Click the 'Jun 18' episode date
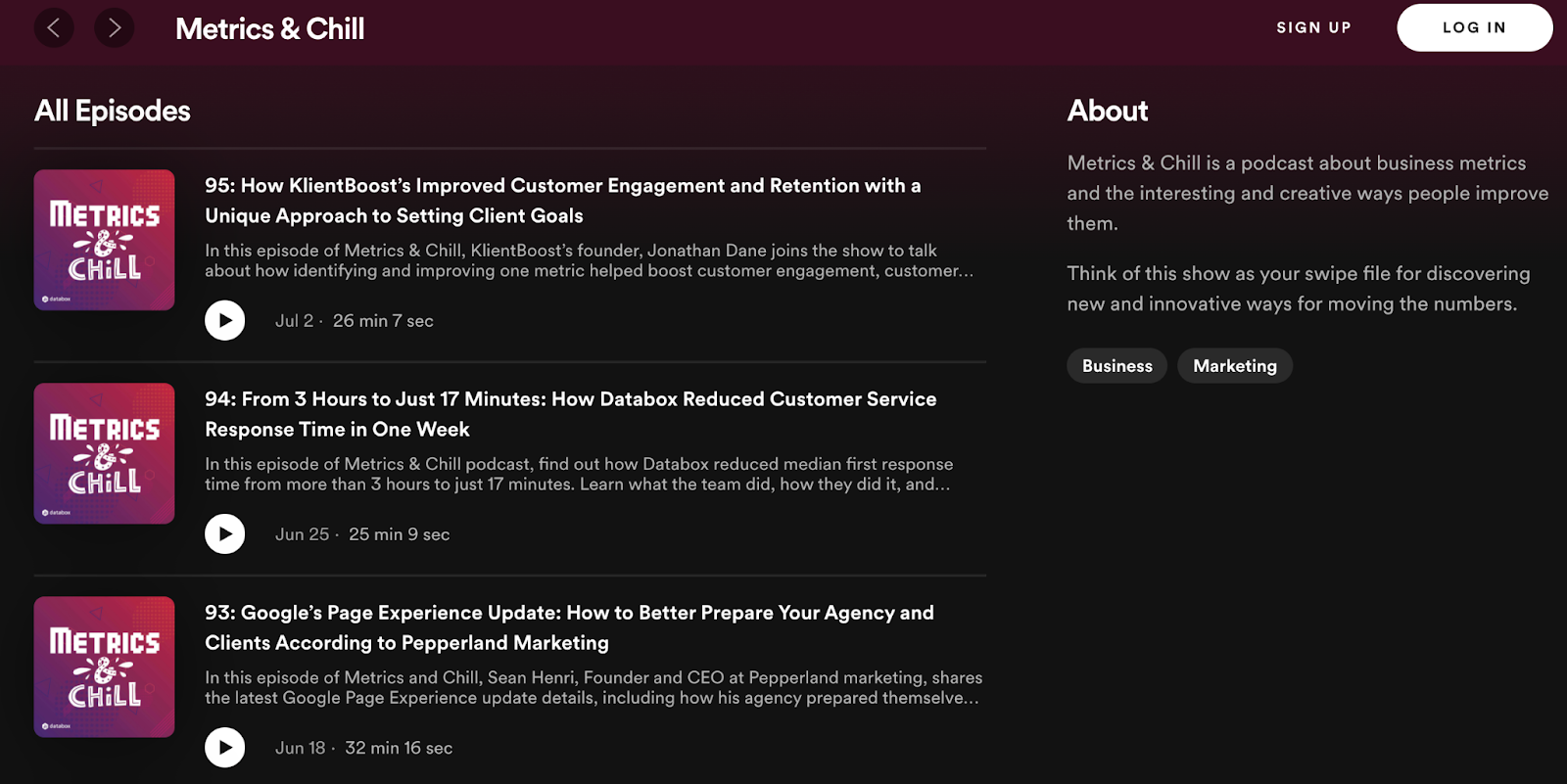 [300, 748]
